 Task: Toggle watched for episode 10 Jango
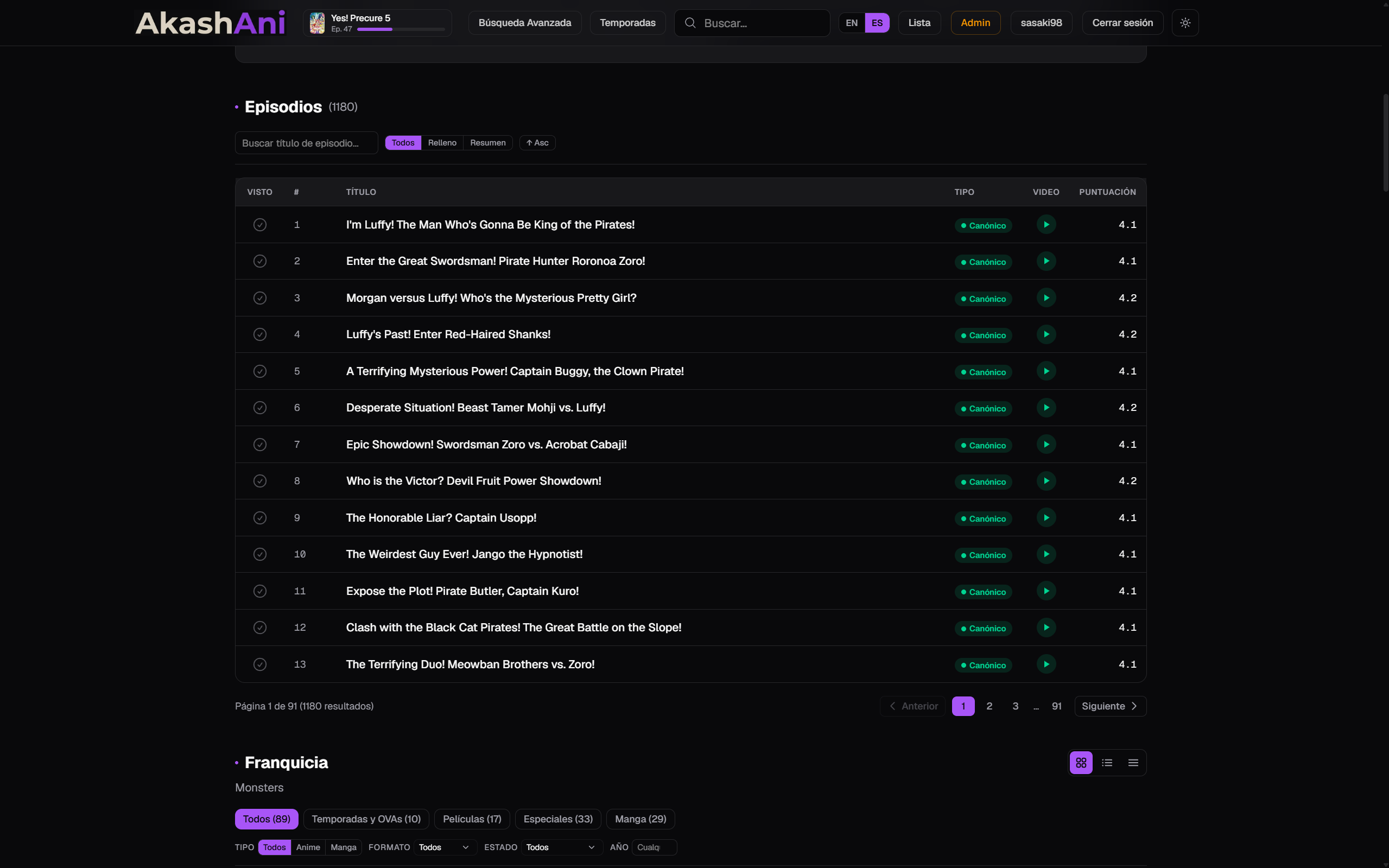pyautogui.click(x=259, y=555)
